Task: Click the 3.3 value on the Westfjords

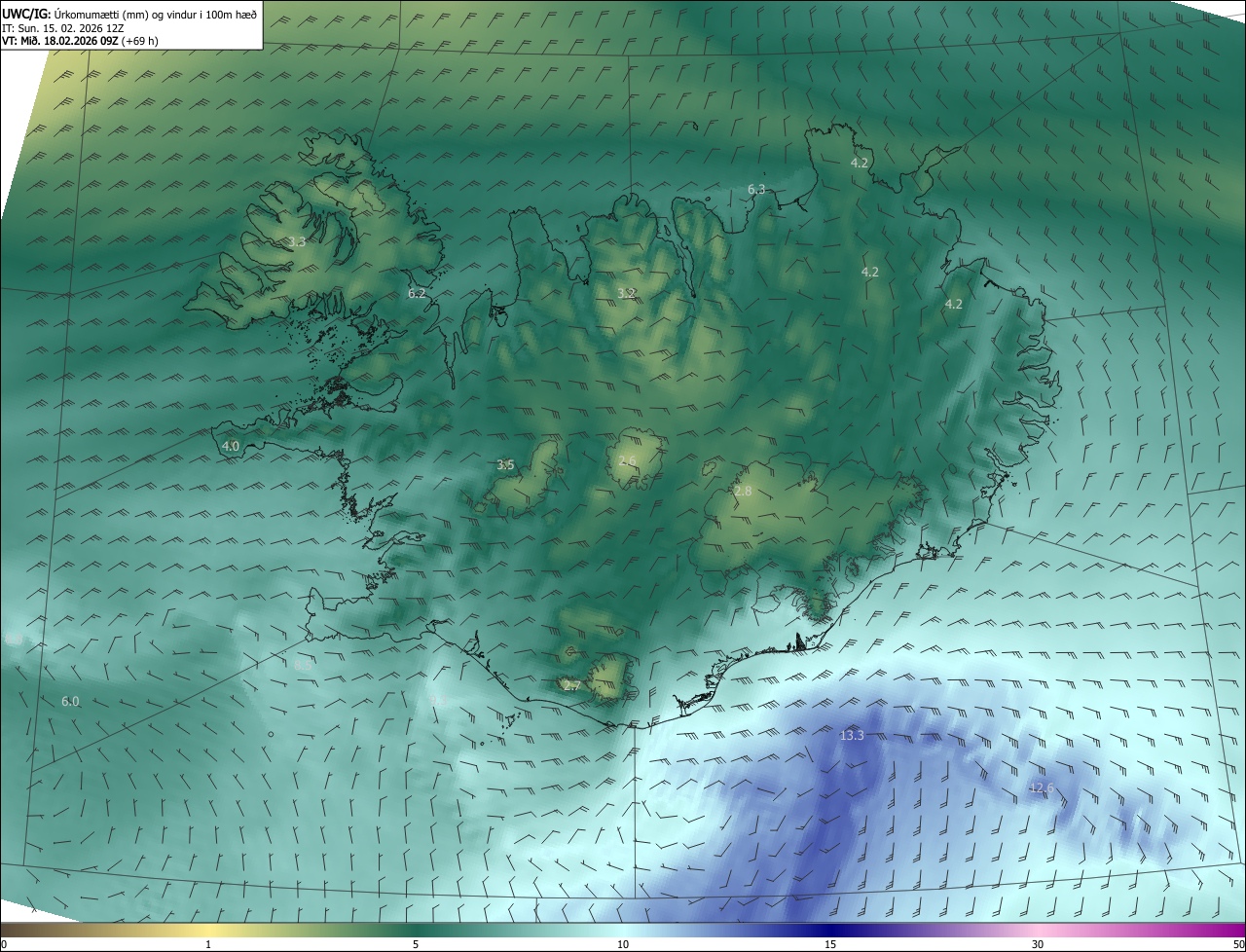Action: 297,241
